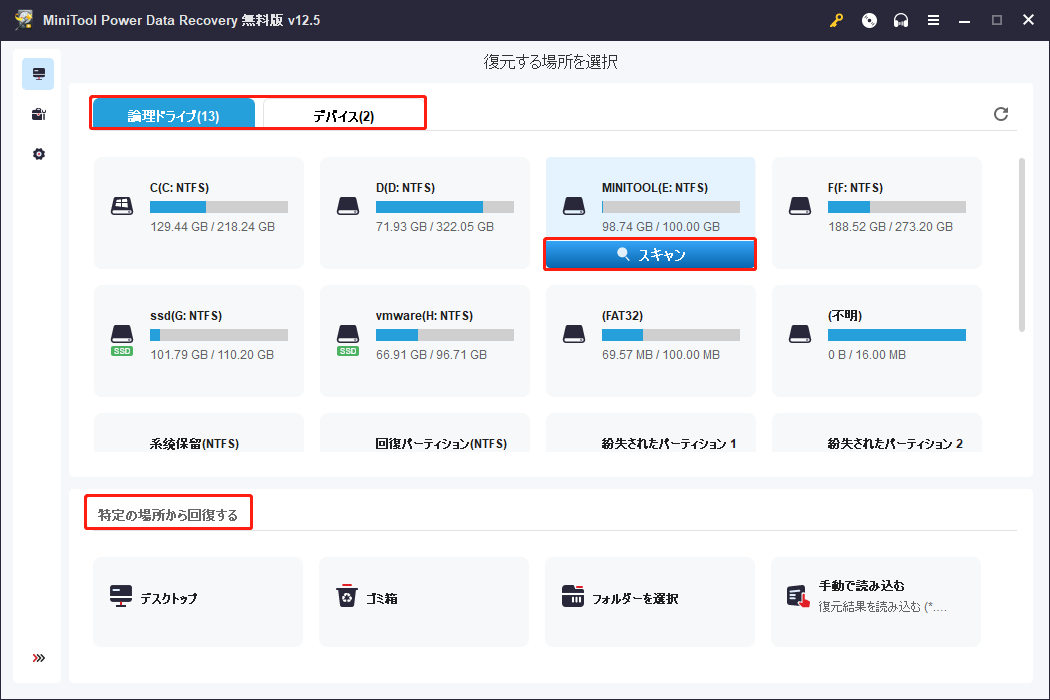Click the 手動で読み込む label
This screenshot has height=700, width=1050.
coord(861,585)
